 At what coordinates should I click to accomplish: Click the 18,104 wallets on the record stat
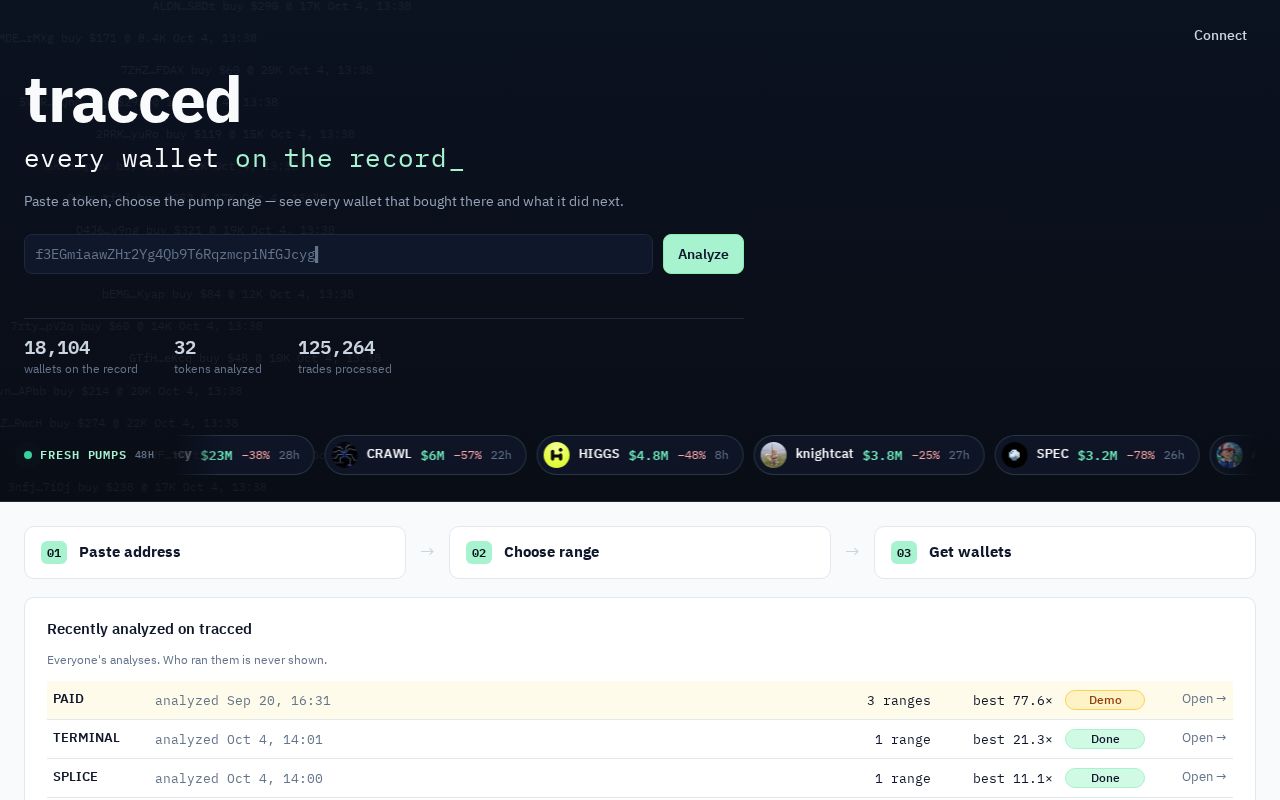[x=81, y=356]
